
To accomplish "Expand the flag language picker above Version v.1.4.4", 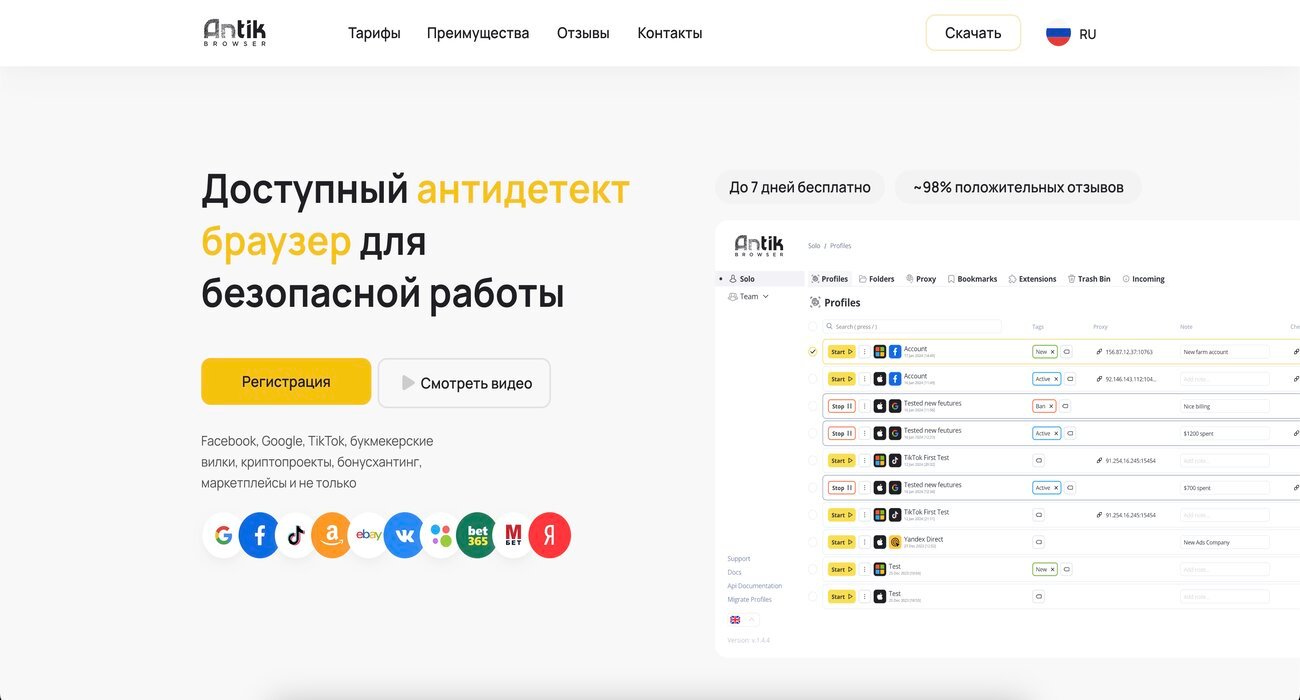I will click(x=741, y=619).
